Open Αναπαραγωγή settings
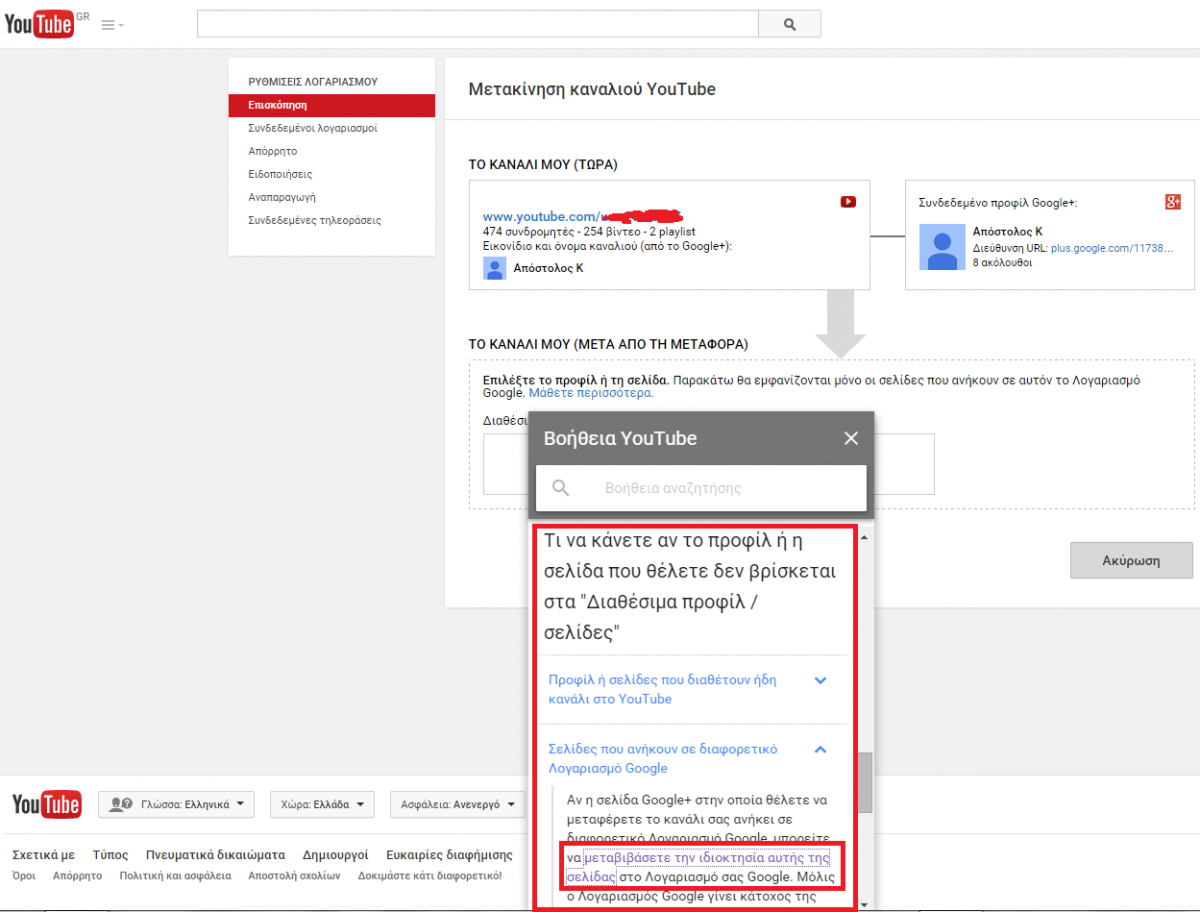The width and height of the screenshot is (1200, 912). (x=282, y=197)
